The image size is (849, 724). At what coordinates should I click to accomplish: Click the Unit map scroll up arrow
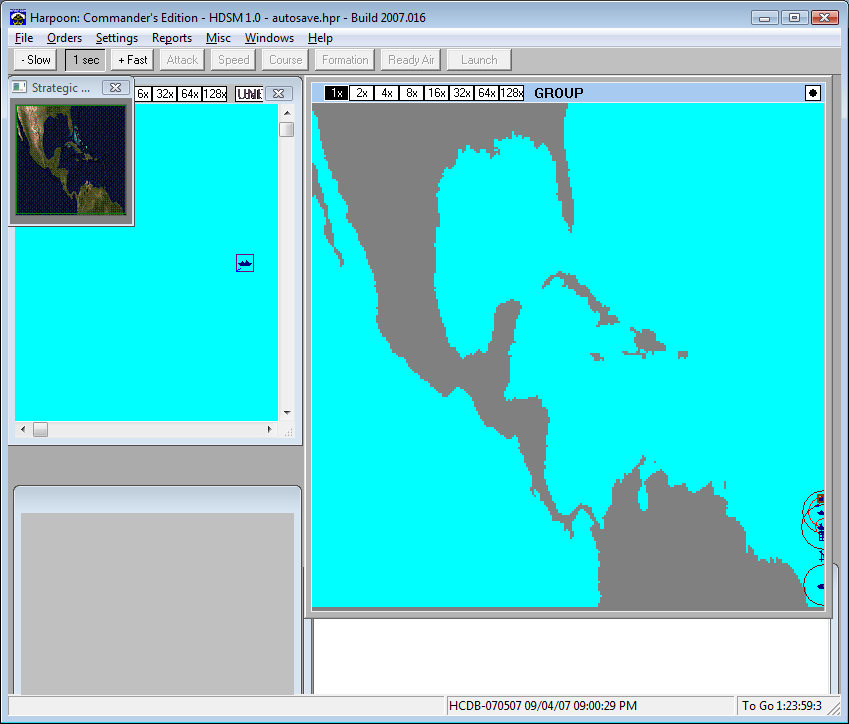point(287,113)
